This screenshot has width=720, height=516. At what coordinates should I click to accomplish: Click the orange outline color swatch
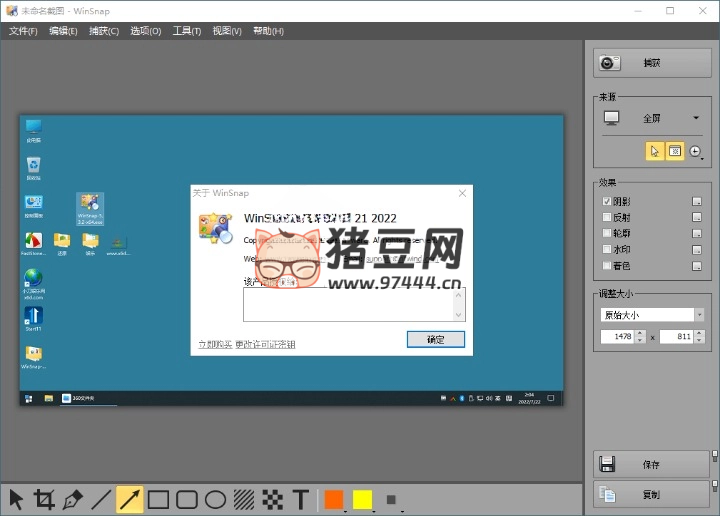click(334, 499)
